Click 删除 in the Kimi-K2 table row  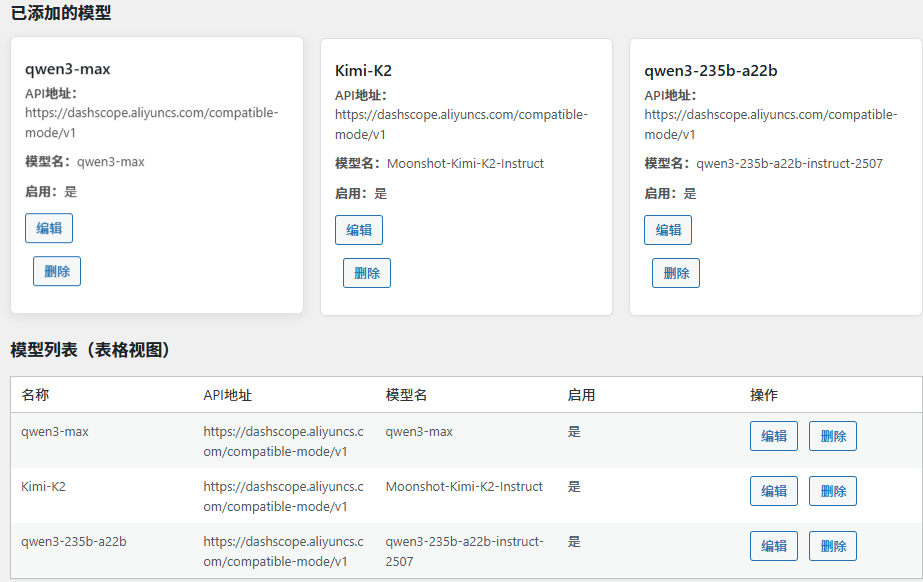pos(833,491)
